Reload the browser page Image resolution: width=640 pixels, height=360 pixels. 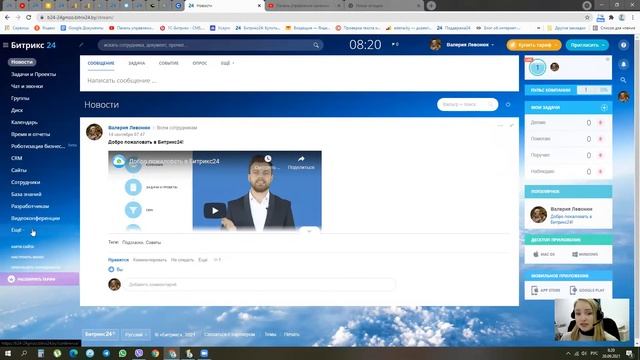pyautogui.click(x=29, y=18)
